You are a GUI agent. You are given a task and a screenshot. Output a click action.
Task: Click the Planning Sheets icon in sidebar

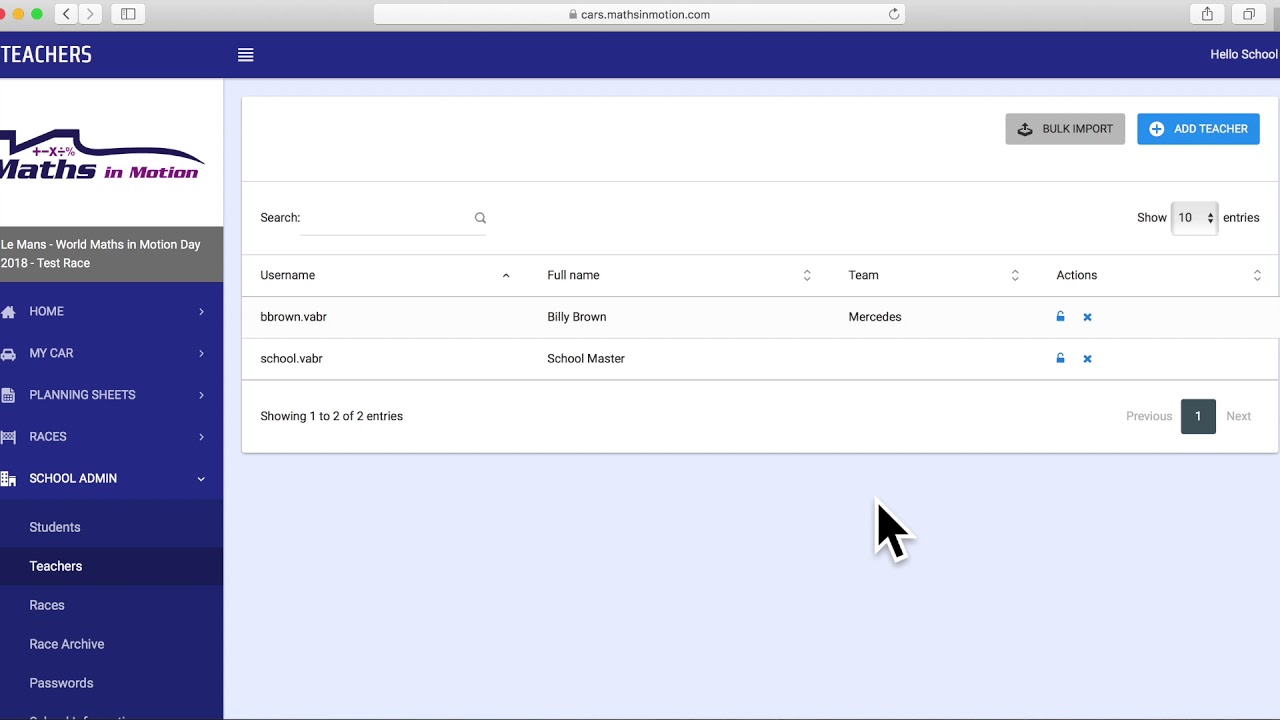click(8, 395)
